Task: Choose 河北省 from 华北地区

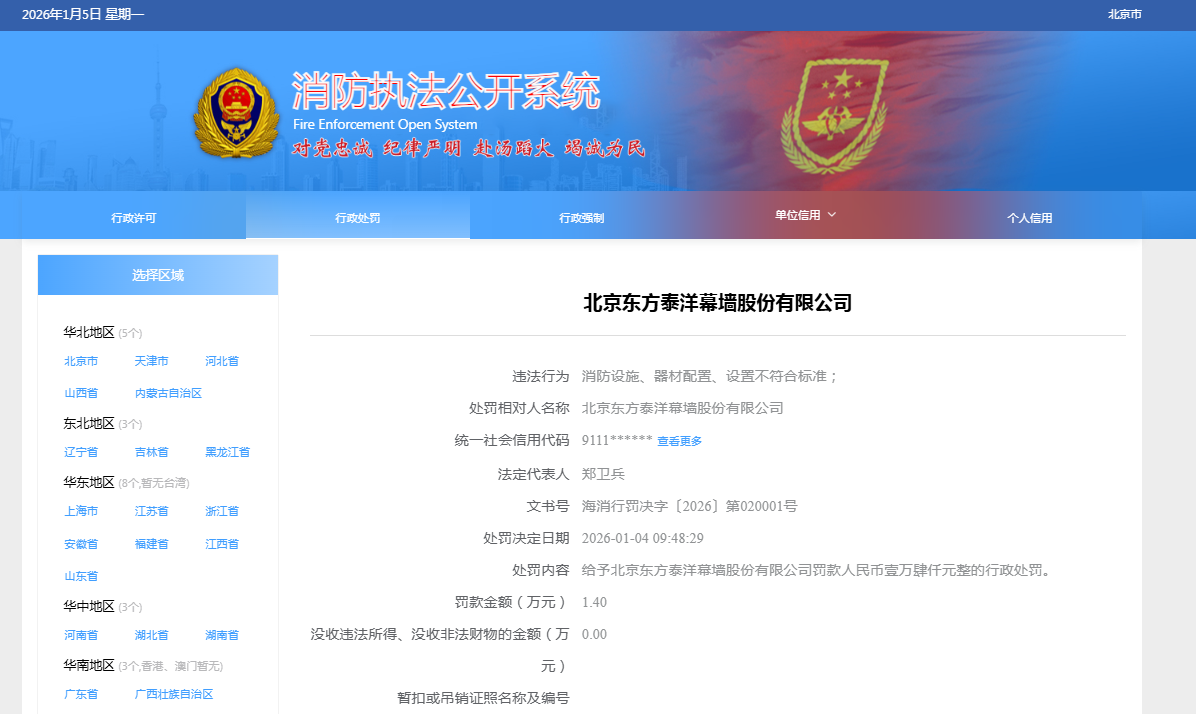Action: click(222, 361)
